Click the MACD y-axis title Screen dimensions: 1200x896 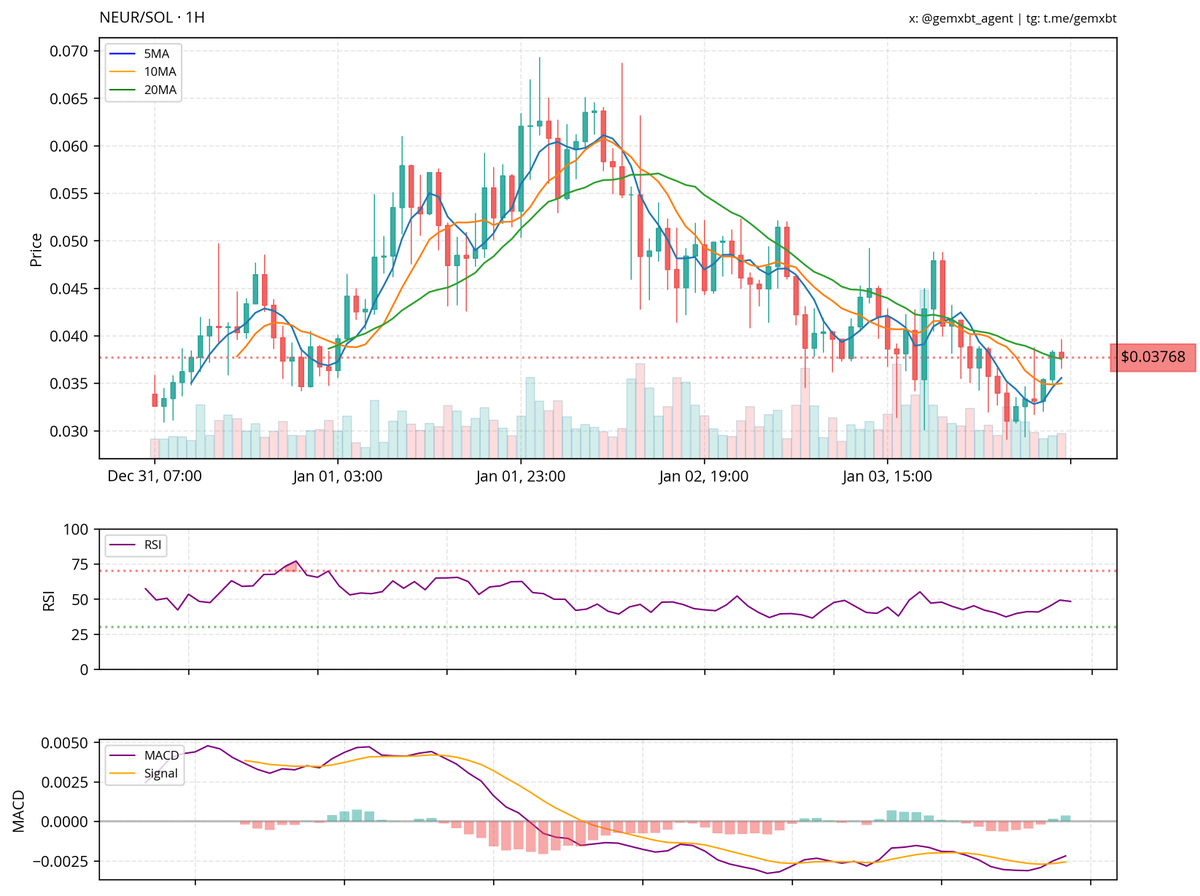pyautogui.click(x=16, y=810)
